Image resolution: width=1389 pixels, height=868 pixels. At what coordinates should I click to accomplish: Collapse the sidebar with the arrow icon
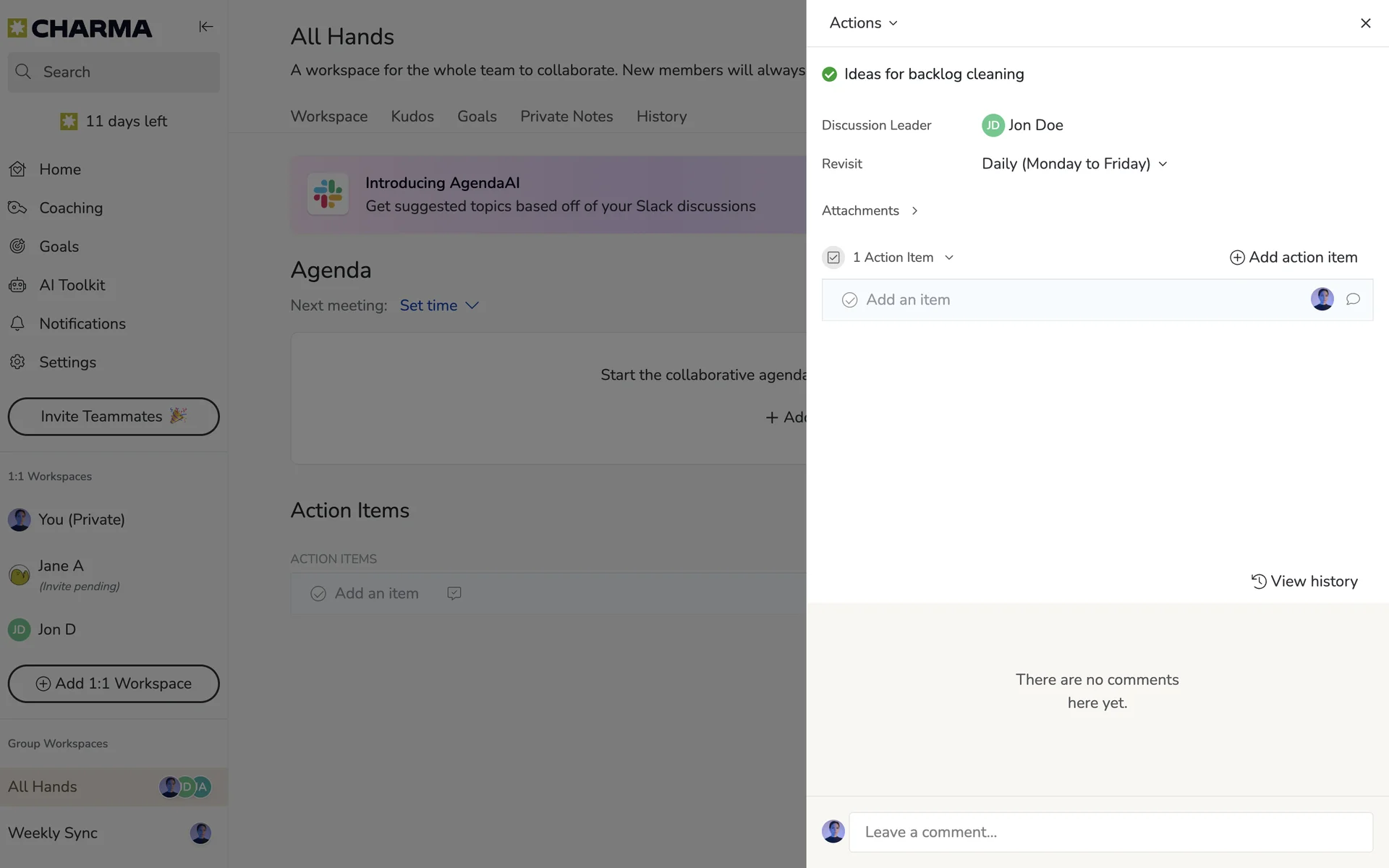click(205, 27)
